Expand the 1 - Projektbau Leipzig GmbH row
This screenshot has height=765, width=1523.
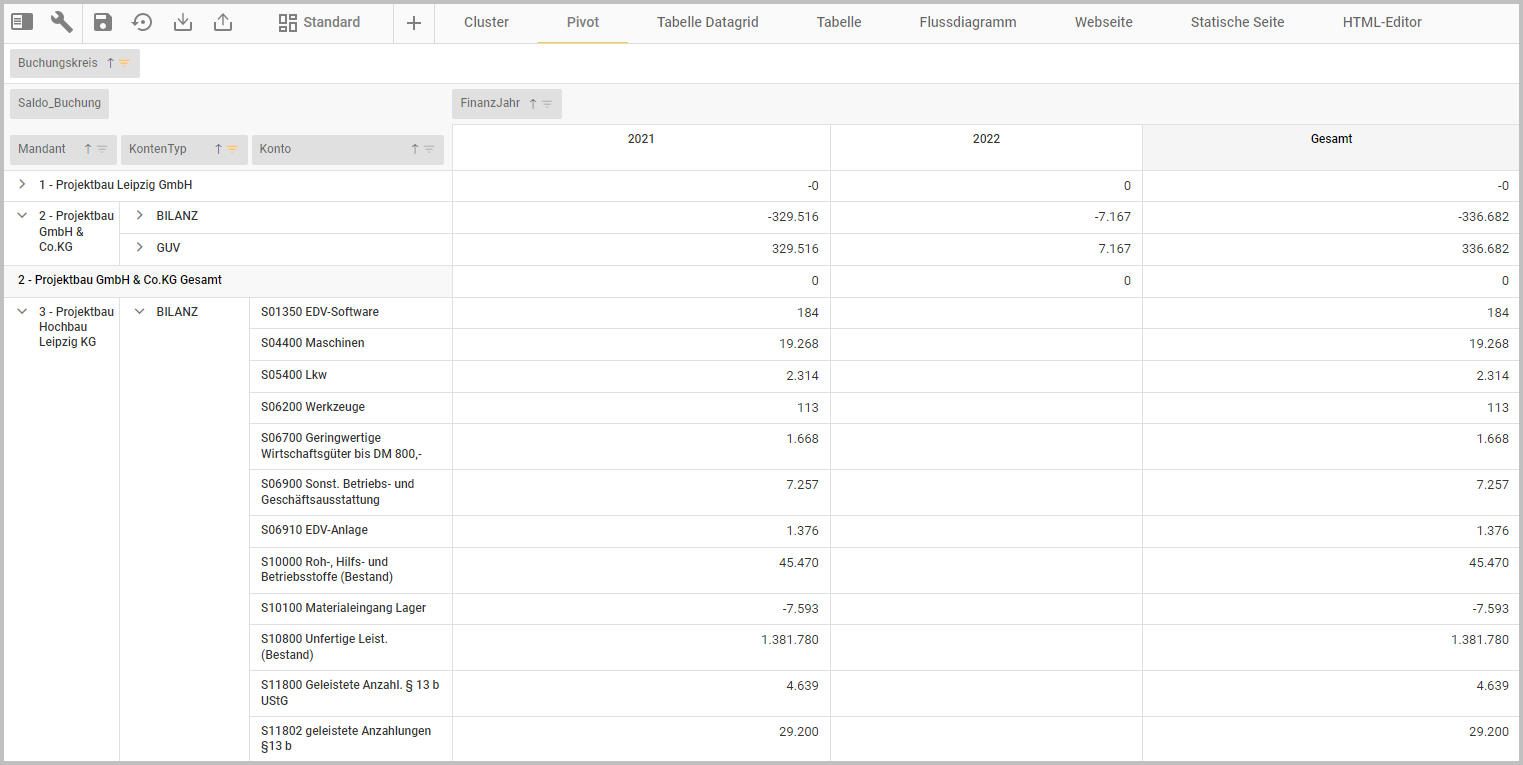pos(22,185)
